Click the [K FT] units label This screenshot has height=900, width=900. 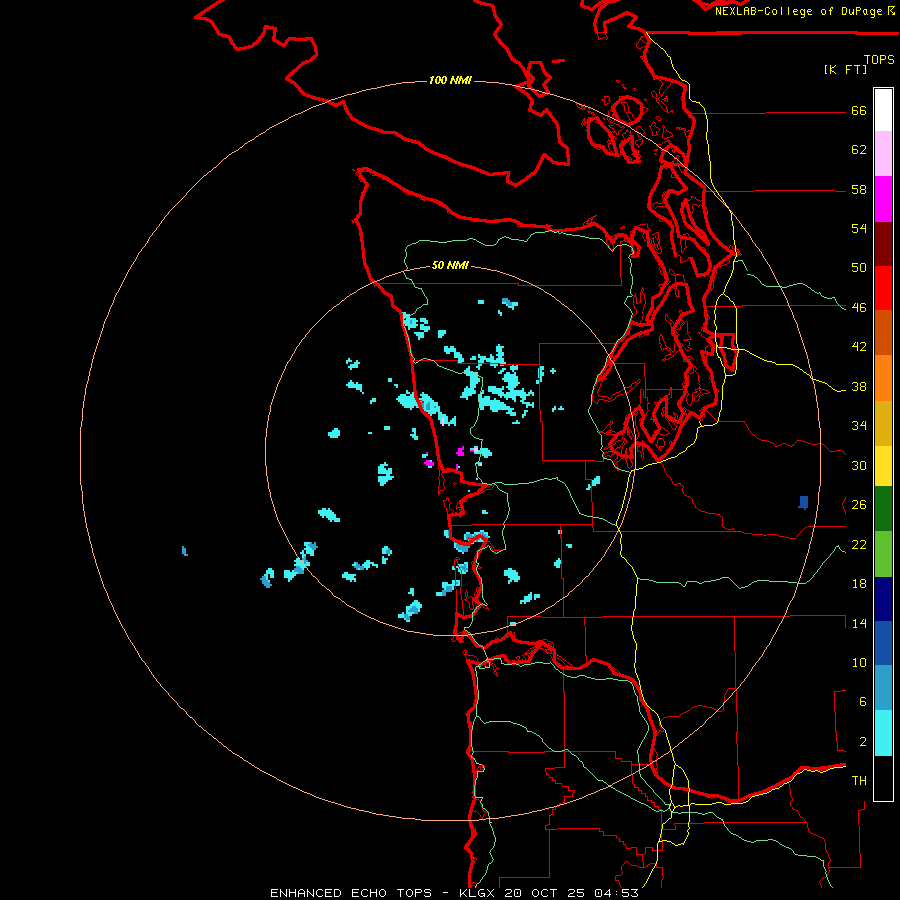845,69
